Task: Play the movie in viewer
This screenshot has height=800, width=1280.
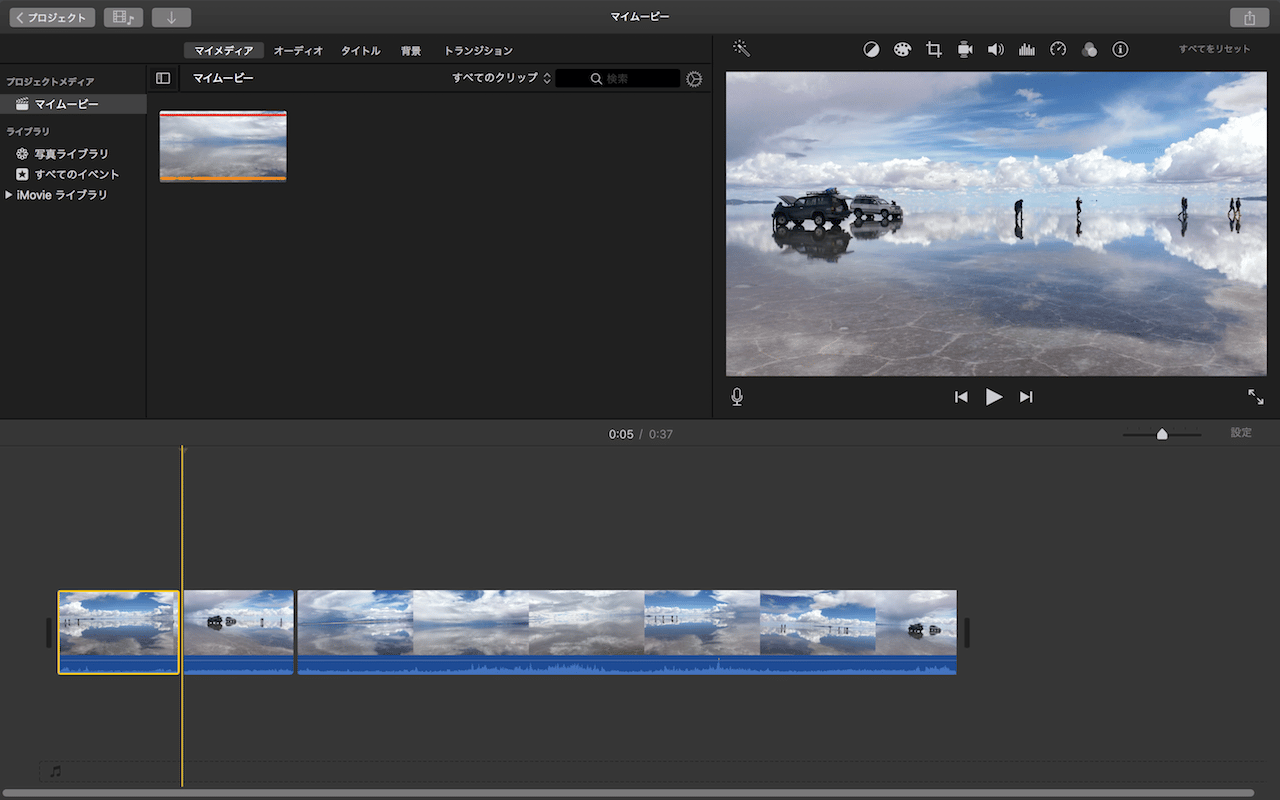Action: coord(993,397)
